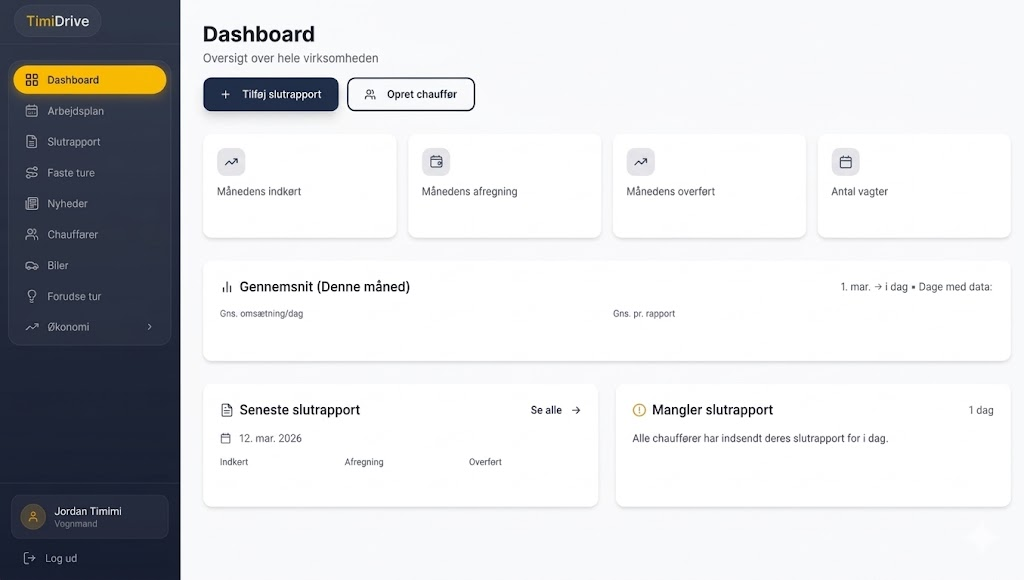Click the Gns. pr. rapport label

point(644,314)
